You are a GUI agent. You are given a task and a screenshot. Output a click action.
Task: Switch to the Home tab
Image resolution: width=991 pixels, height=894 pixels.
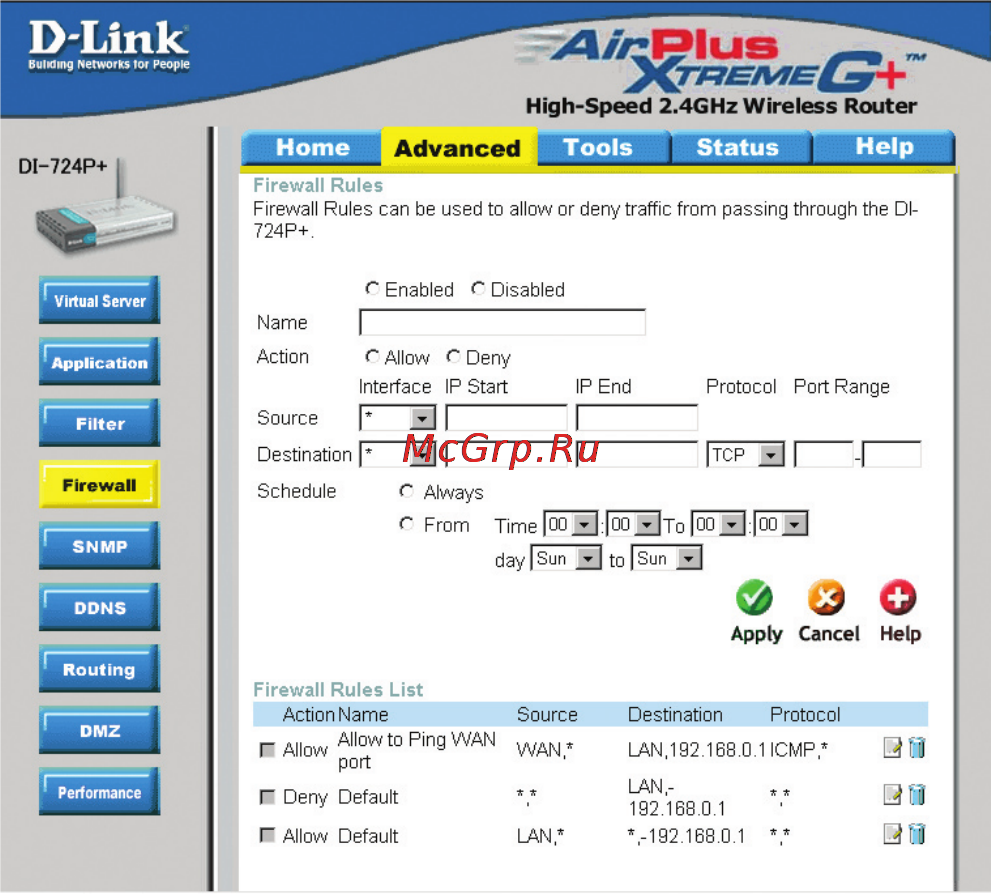(x=312, y=147)
